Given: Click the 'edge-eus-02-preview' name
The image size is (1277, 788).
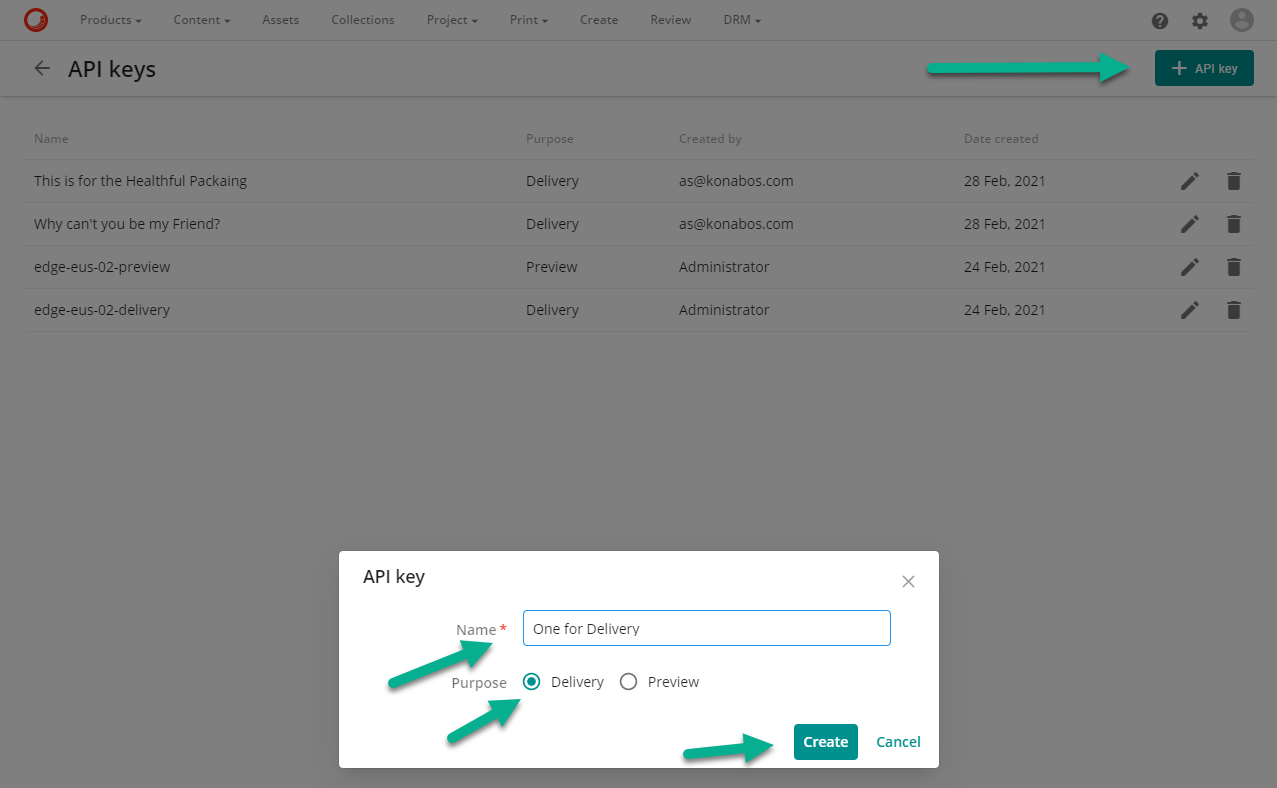Looking at the screenshot, I should [x=102, y=267].
